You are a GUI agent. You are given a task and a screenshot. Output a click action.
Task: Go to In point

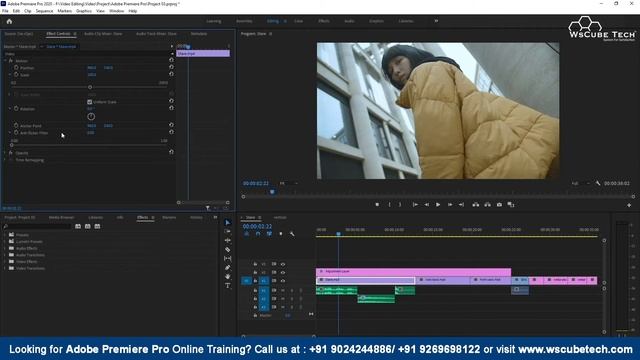click(415, 204)
